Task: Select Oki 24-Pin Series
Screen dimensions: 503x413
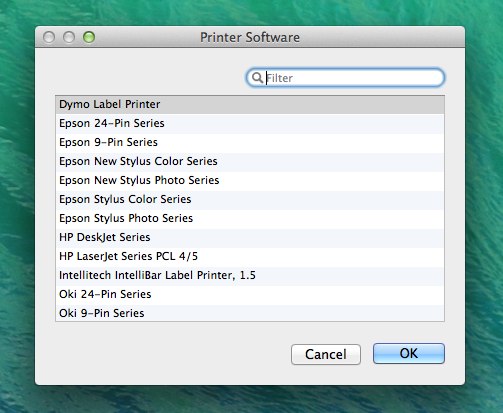Action: click(x=250, y=295)
